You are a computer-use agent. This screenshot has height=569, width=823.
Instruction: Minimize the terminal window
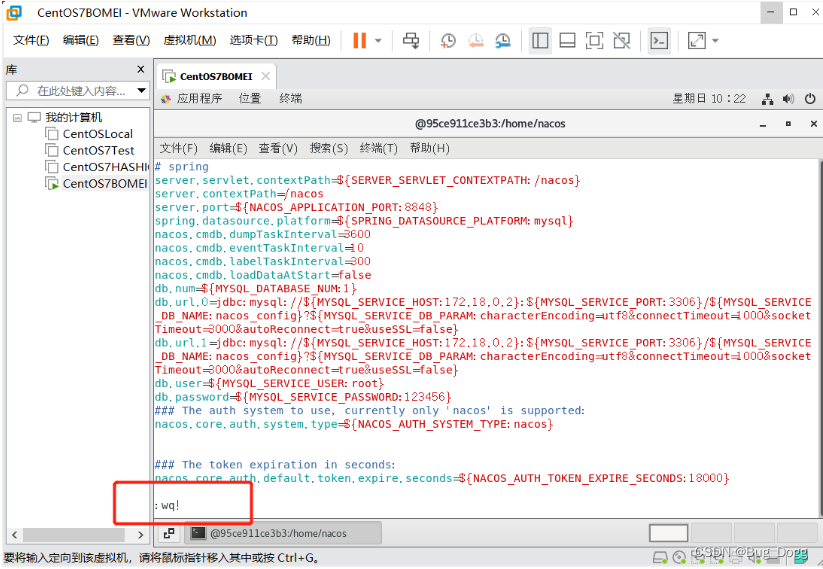(x=763, y=124)
